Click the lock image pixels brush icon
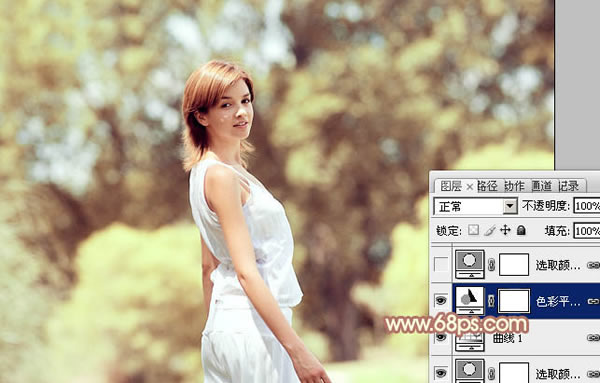The image size is (600, 383). [489, 230]
